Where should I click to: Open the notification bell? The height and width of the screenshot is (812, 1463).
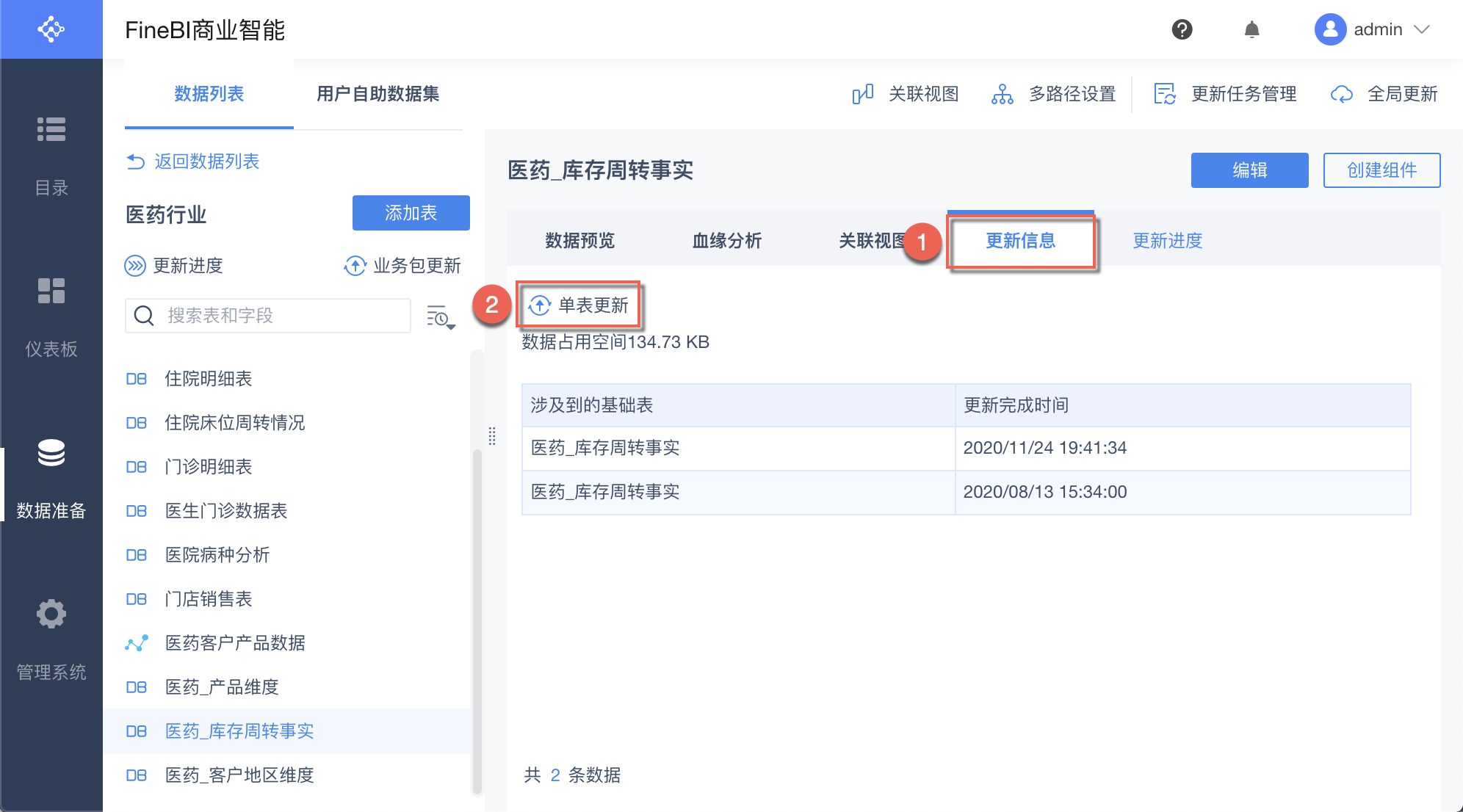[1251, 29]
